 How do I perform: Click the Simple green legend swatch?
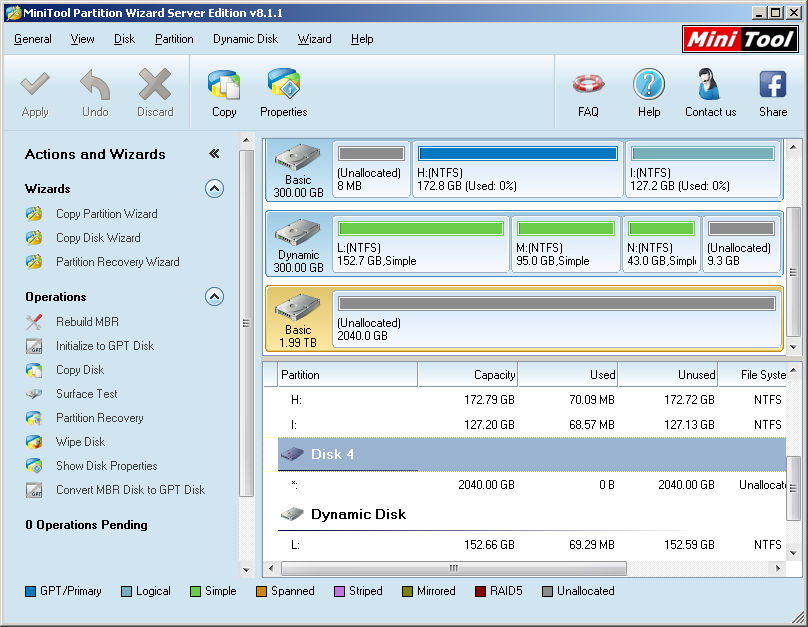(x=195, y=591)
